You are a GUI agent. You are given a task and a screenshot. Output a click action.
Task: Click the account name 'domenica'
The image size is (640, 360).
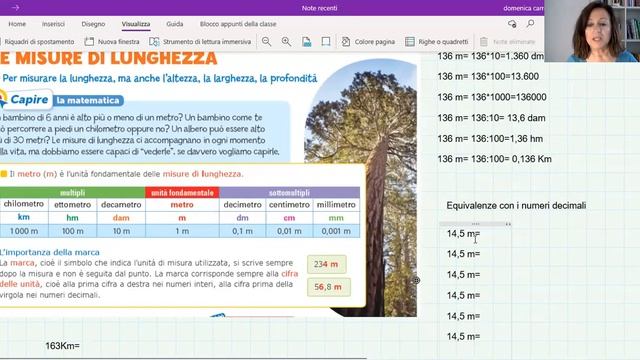(516, 8)
